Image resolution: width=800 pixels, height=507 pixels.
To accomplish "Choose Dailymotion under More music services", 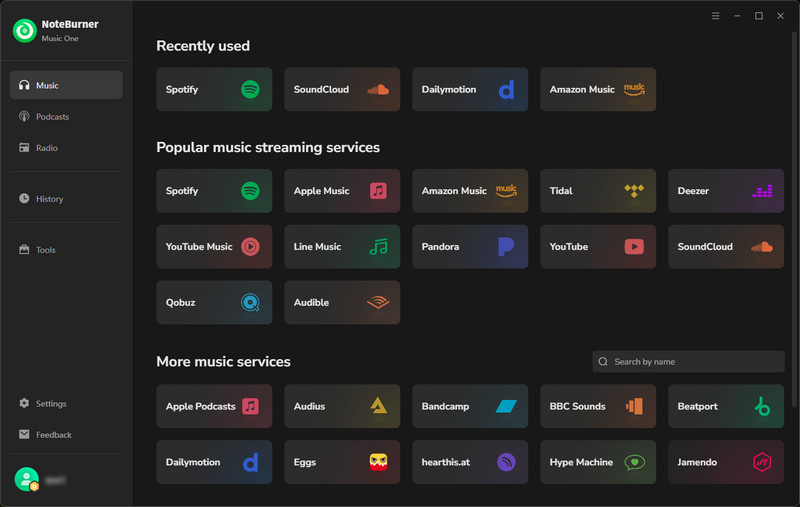I will (214, 462).
